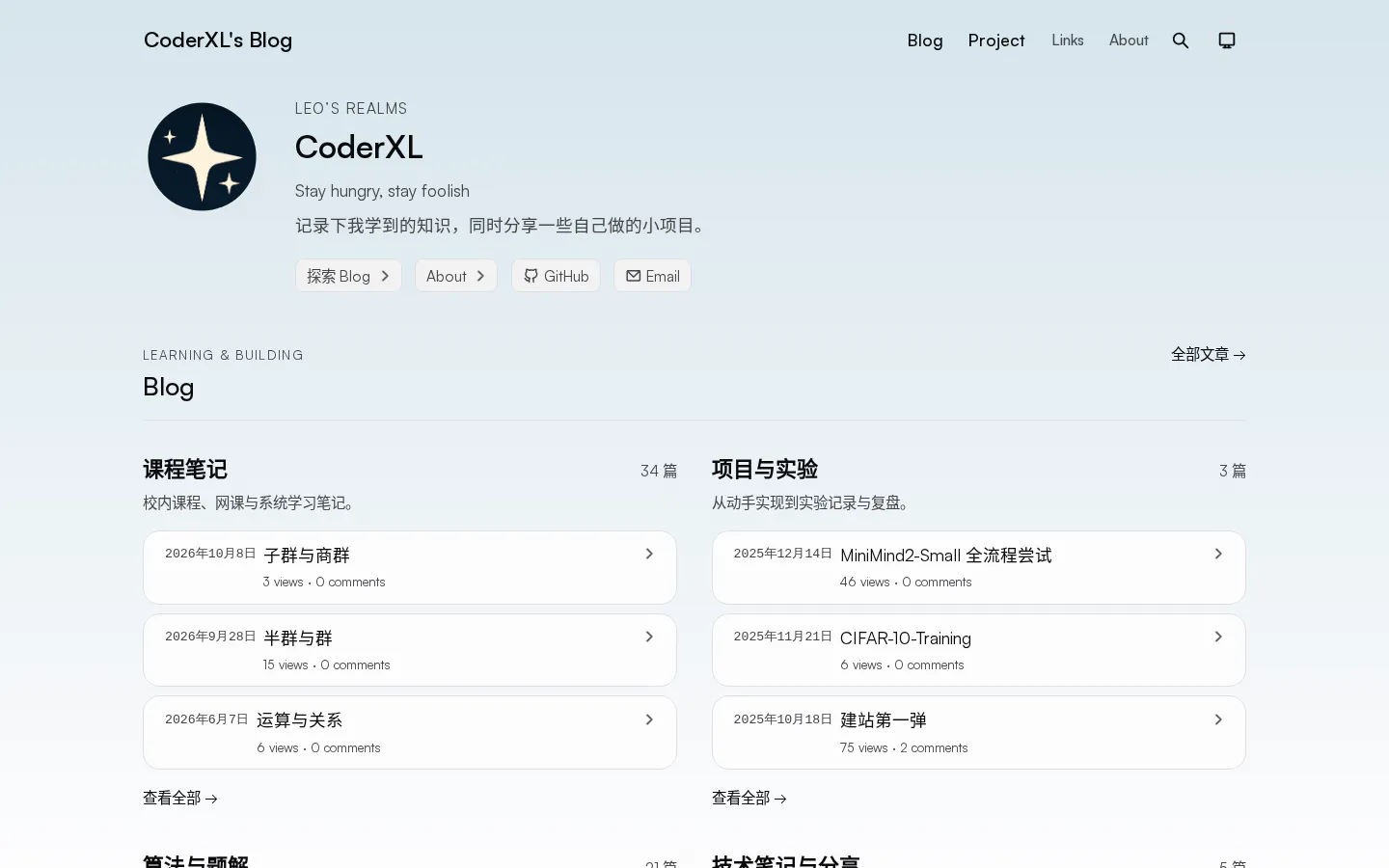This screenshot has width=1389, height=868.
Task: Click the Stay hungry, stay foolish tagline
Action: coord(382,191)
